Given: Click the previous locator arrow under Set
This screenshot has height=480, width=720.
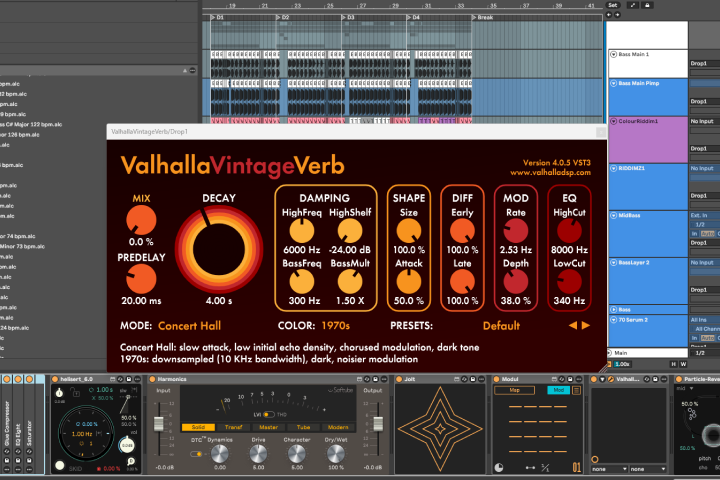Looking at the screenshot, I should [609, 15].
